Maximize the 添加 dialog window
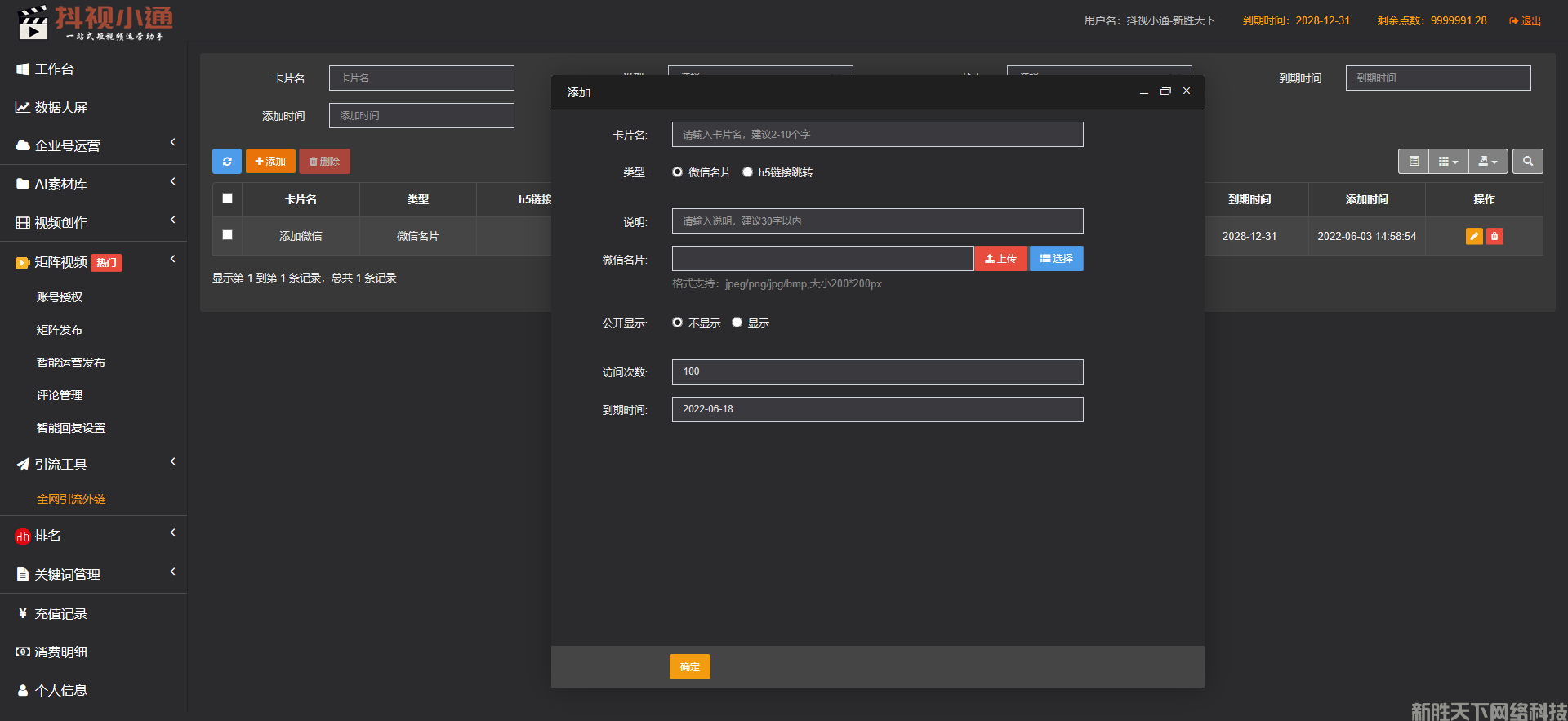This screenshot has height=721, width=1568. click(1165, 91)
